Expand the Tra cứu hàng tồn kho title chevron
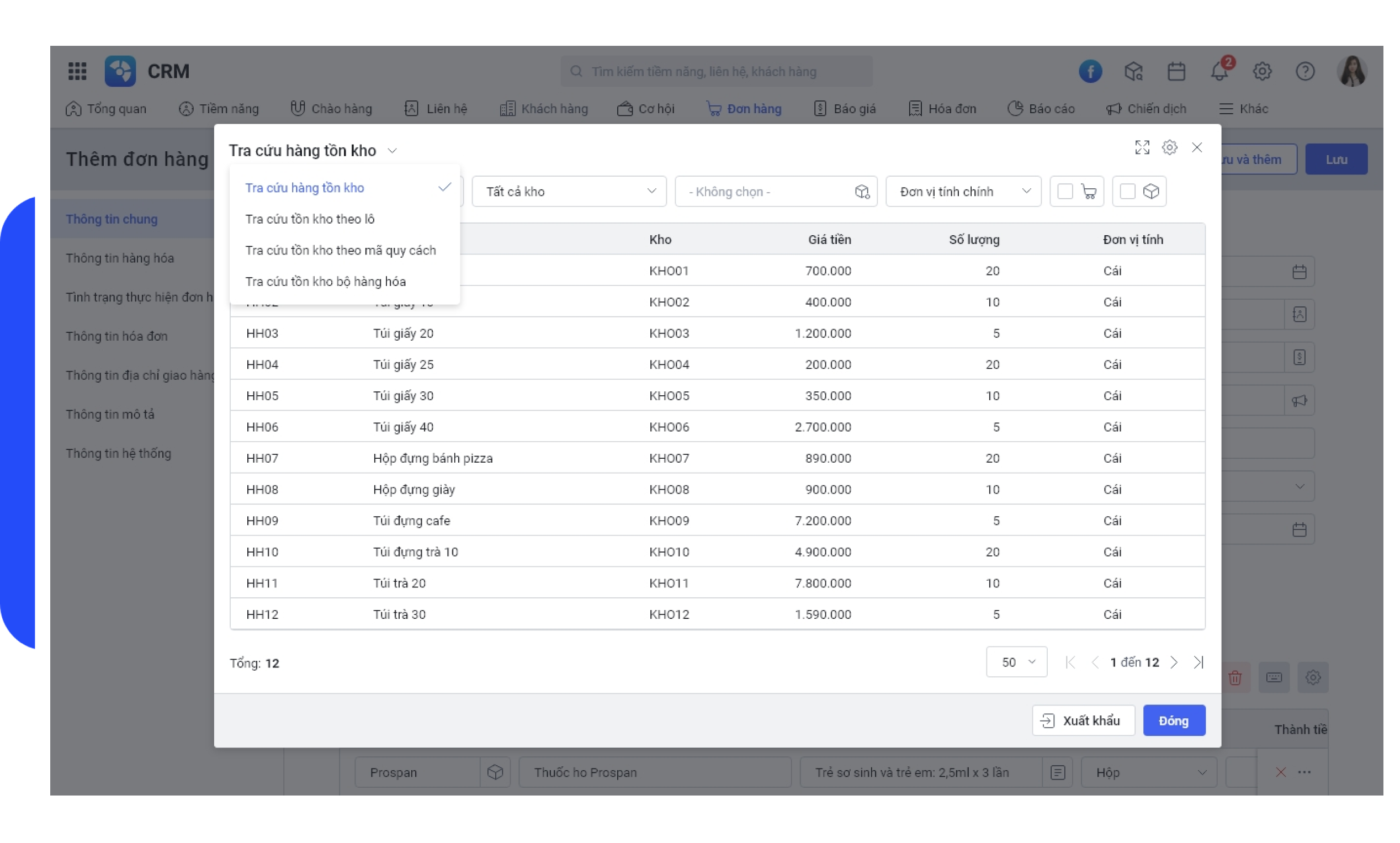 point(392,151)
